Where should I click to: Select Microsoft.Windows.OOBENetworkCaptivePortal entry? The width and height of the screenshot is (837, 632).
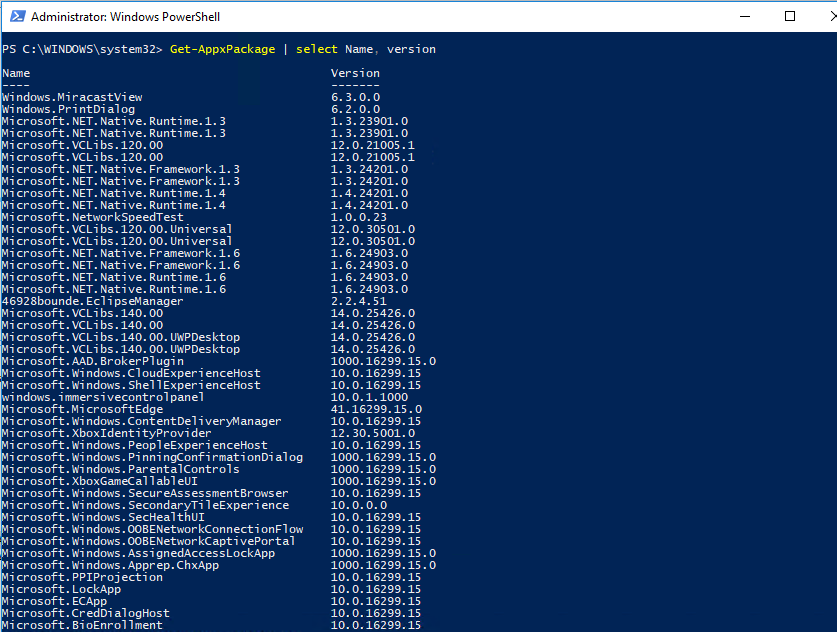tap(148, 541)
